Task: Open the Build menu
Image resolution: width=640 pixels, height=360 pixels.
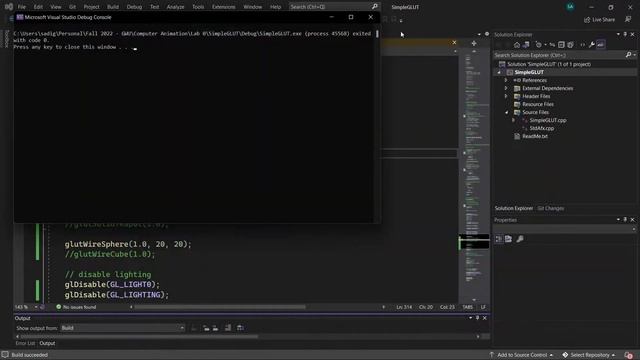Action: [113, 7]
